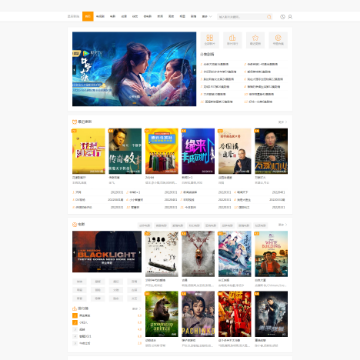This screenshot has width=360, height=360.
Task: Expand More link in the variety section
Action: pyautogui.click(x=283, y=122)
